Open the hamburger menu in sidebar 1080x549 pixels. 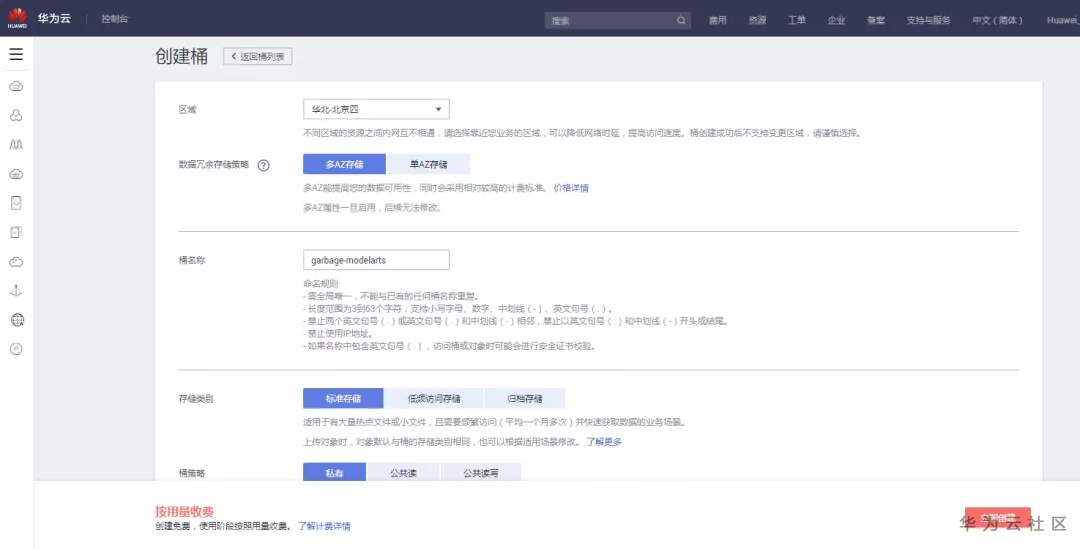click(x=16, y=54)
